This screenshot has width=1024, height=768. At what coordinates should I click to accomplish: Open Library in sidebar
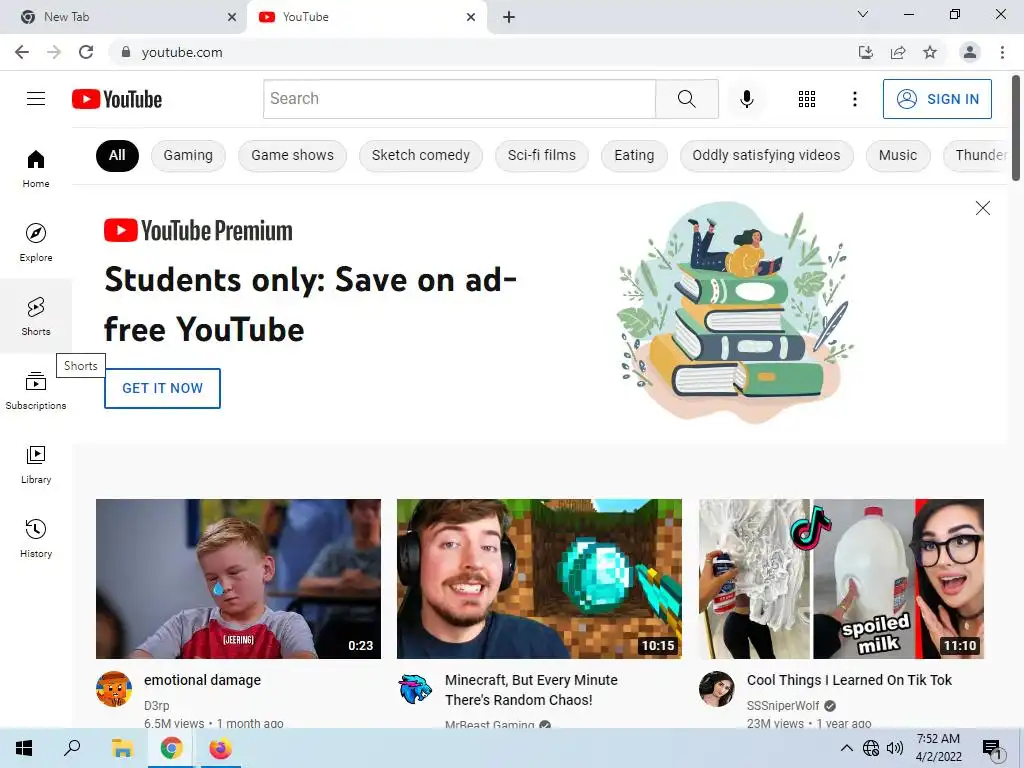click(36, 464)
